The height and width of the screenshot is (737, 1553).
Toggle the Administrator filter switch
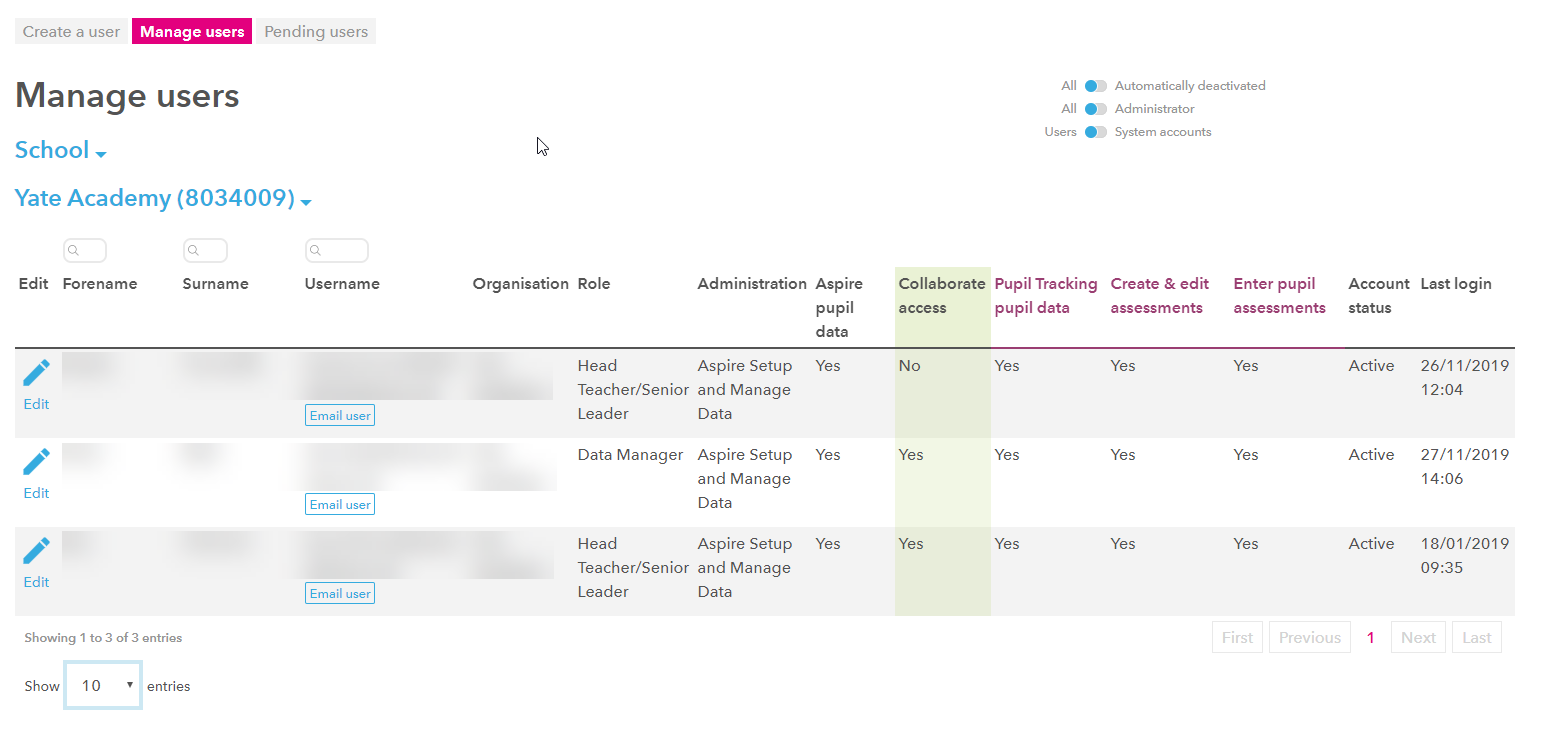[1094, 108]
